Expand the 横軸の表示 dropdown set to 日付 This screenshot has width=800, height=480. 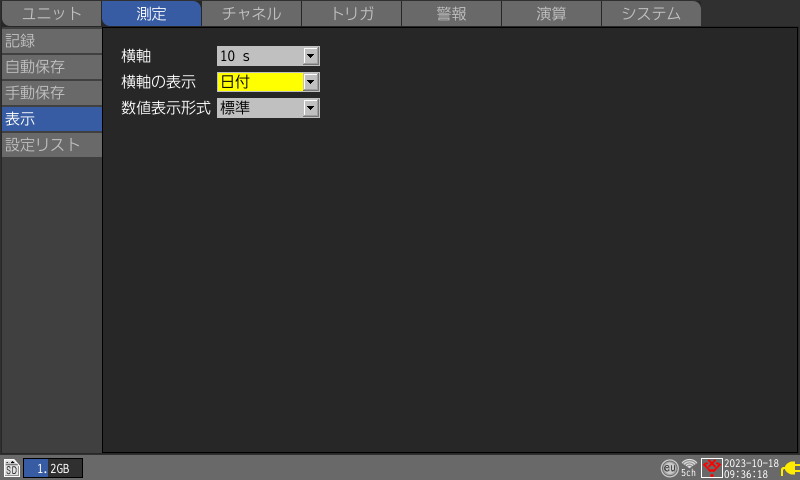[x=268, y=82]
